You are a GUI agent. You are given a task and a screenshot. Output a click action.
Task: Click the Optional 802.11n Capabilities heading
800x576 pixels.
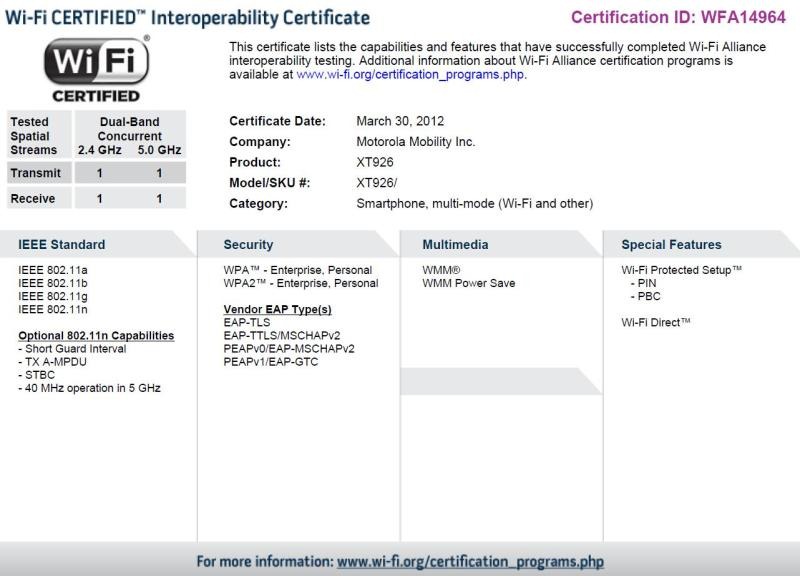[x=96, y=336]
